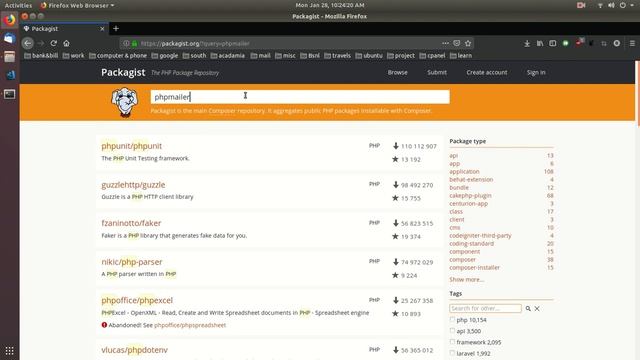Follow the phpoffice/phpspreadsheet replacement link

tap(190, 325)
